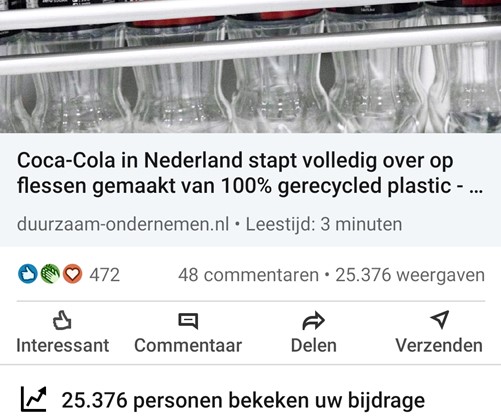Click the thumbs-up Interessant icon

pos(62,320)
